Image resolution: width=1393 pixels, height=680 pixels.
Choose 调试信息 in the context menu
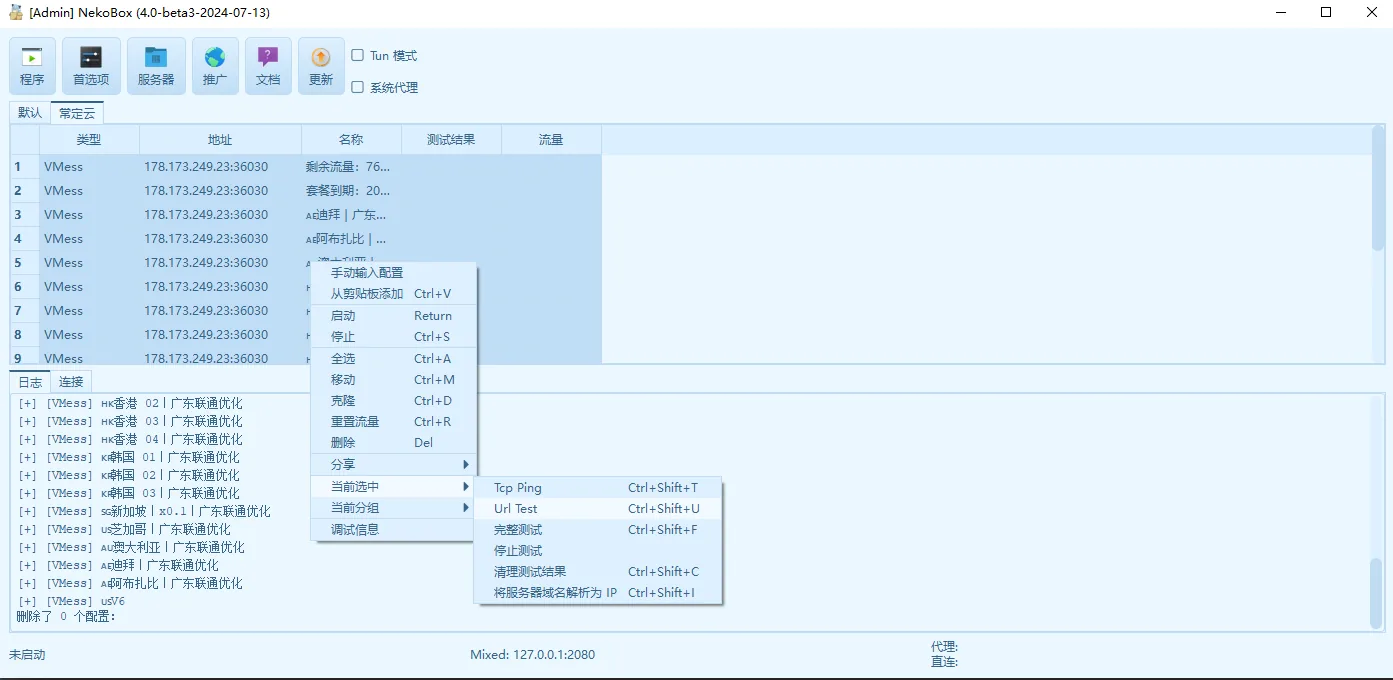point(394,530)
